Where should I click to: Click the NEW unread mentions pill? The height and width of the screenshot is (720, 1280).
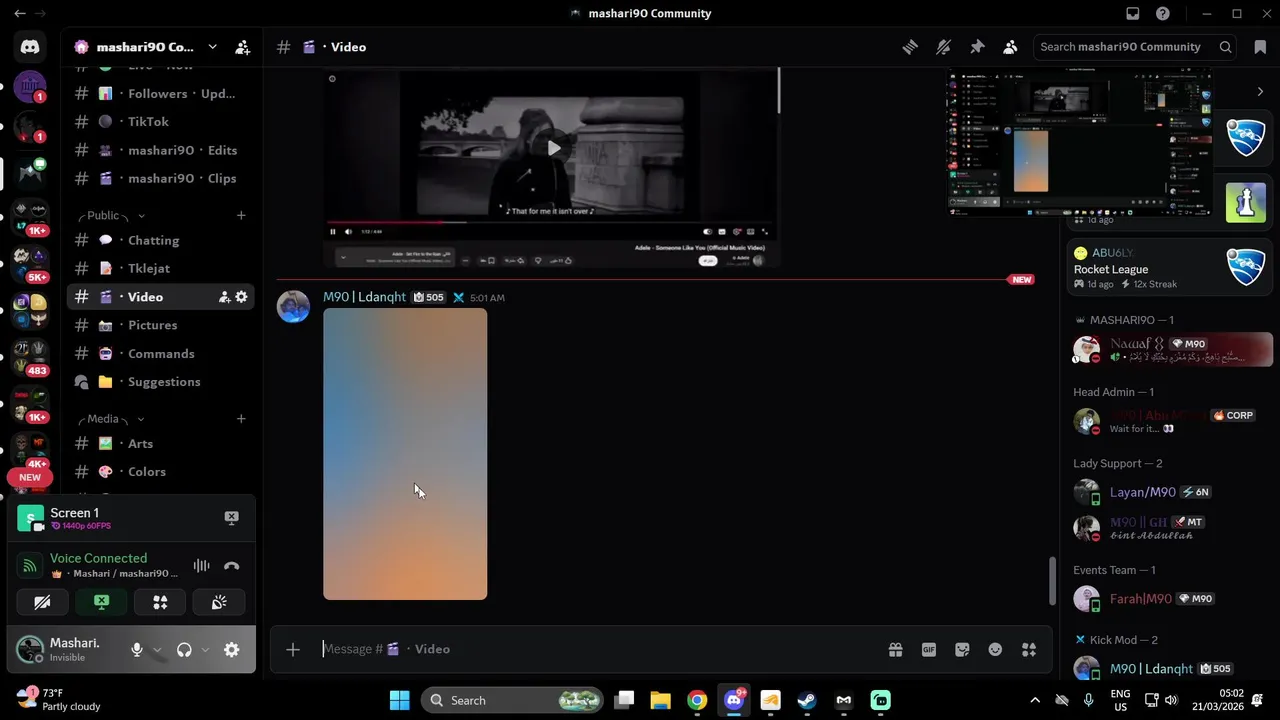(30, 477)
